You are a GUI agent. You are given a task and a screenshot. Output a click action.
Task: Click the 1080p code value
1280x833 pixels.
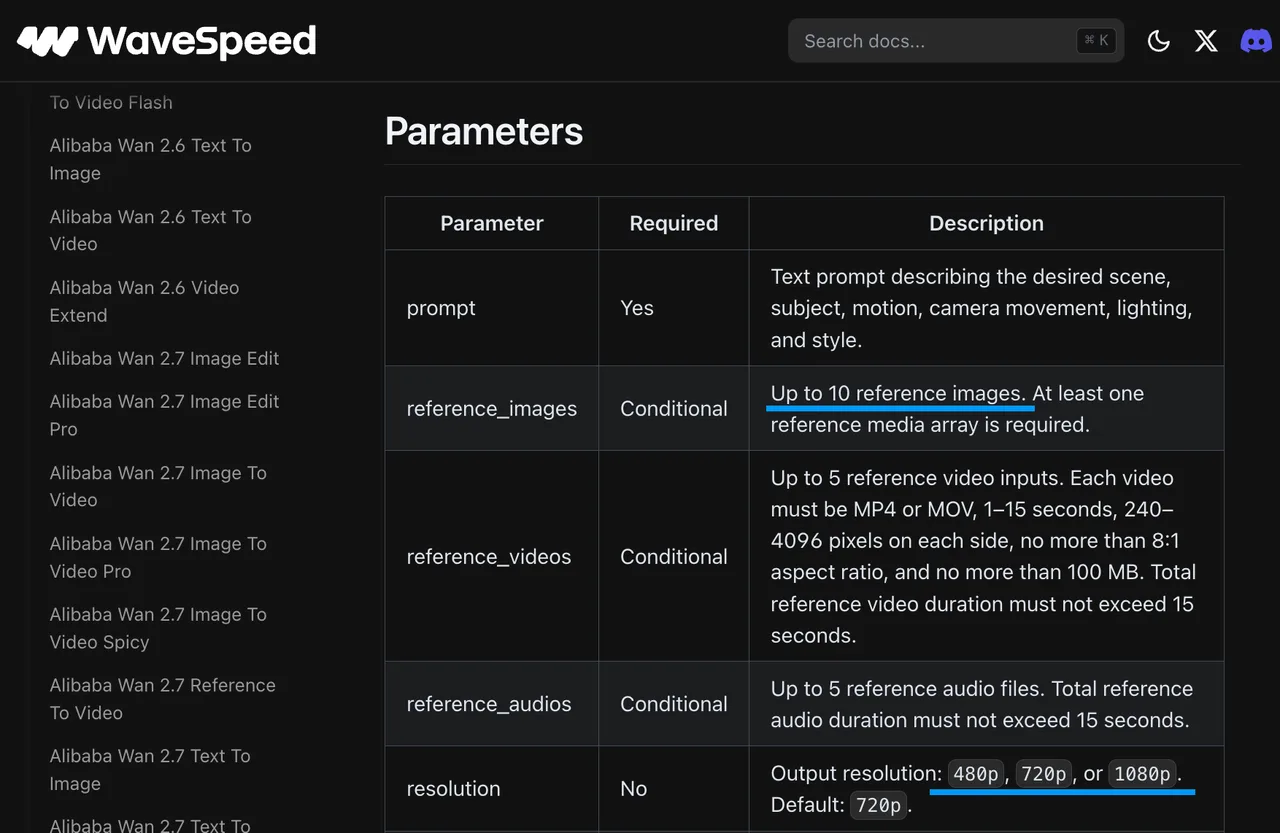[1143, 774]
